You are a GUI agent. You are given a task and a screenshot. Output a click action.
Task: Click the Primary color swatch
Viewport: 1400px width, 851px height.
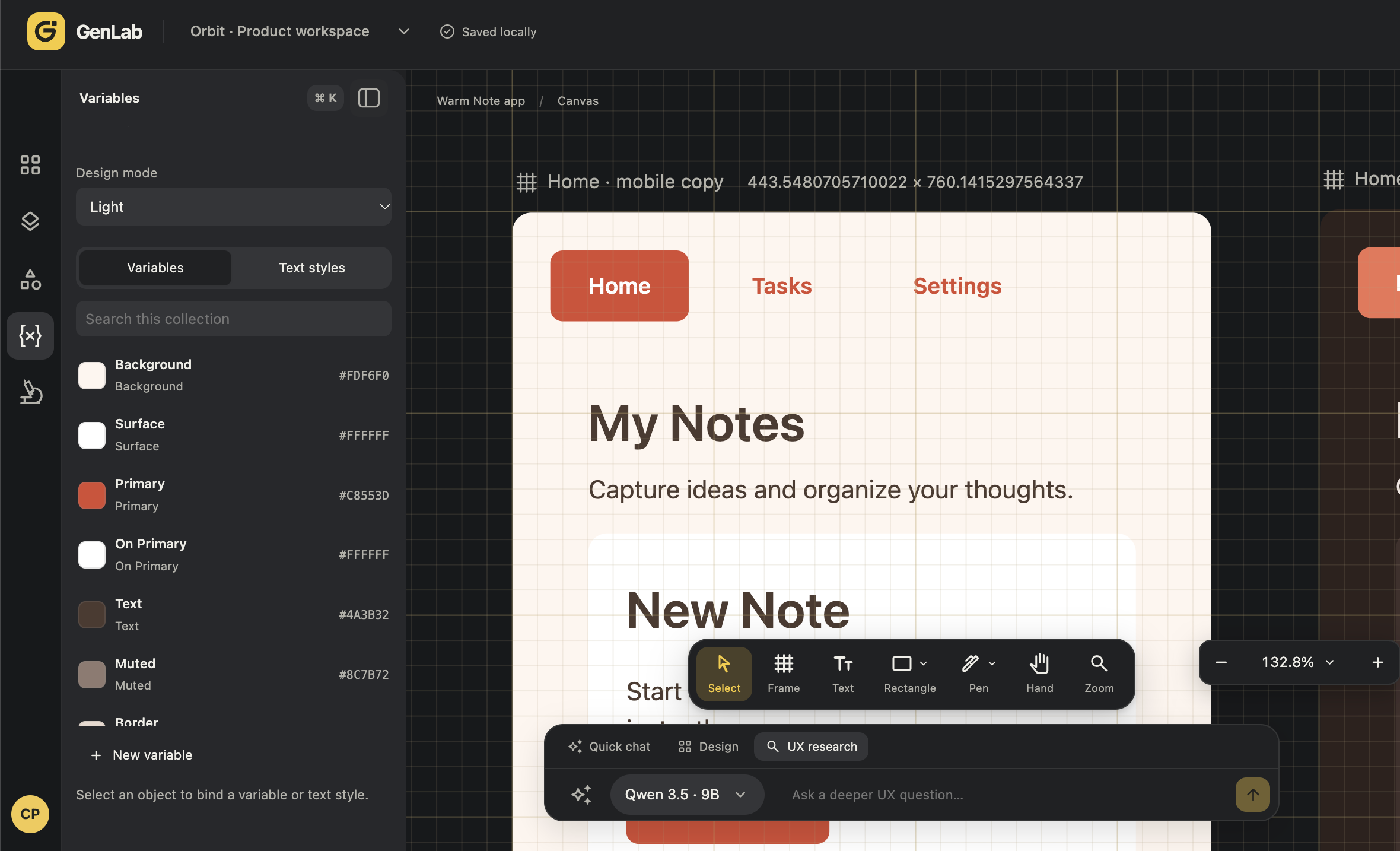point(92,495)
